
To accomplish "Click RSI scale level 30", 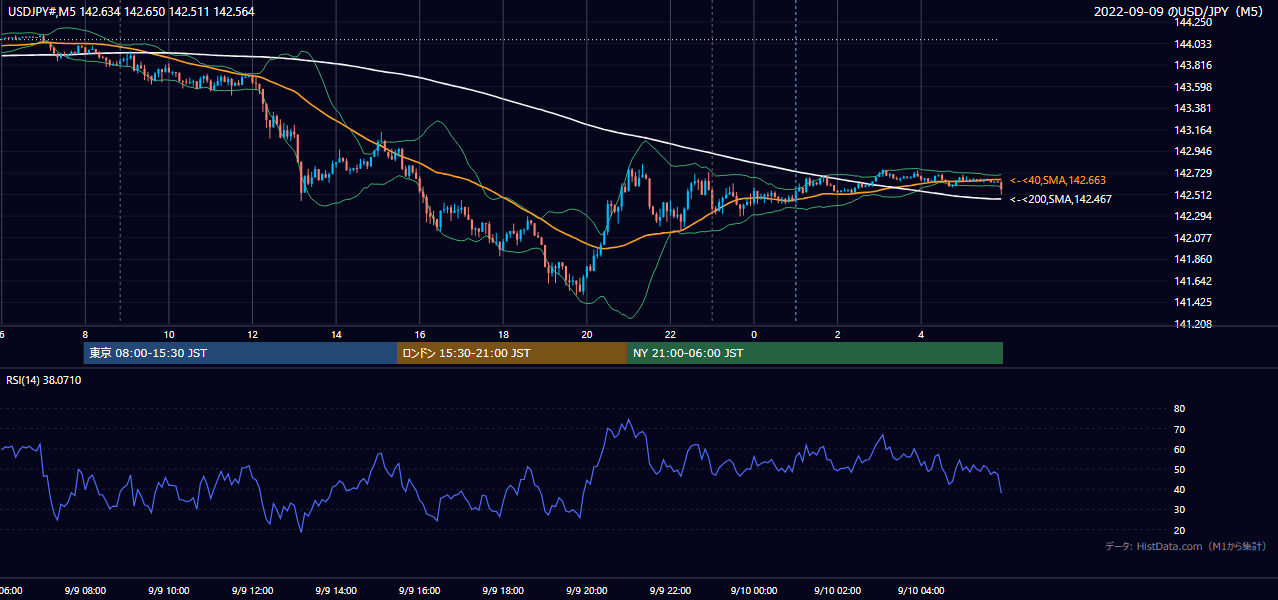I will point(1179,510).
